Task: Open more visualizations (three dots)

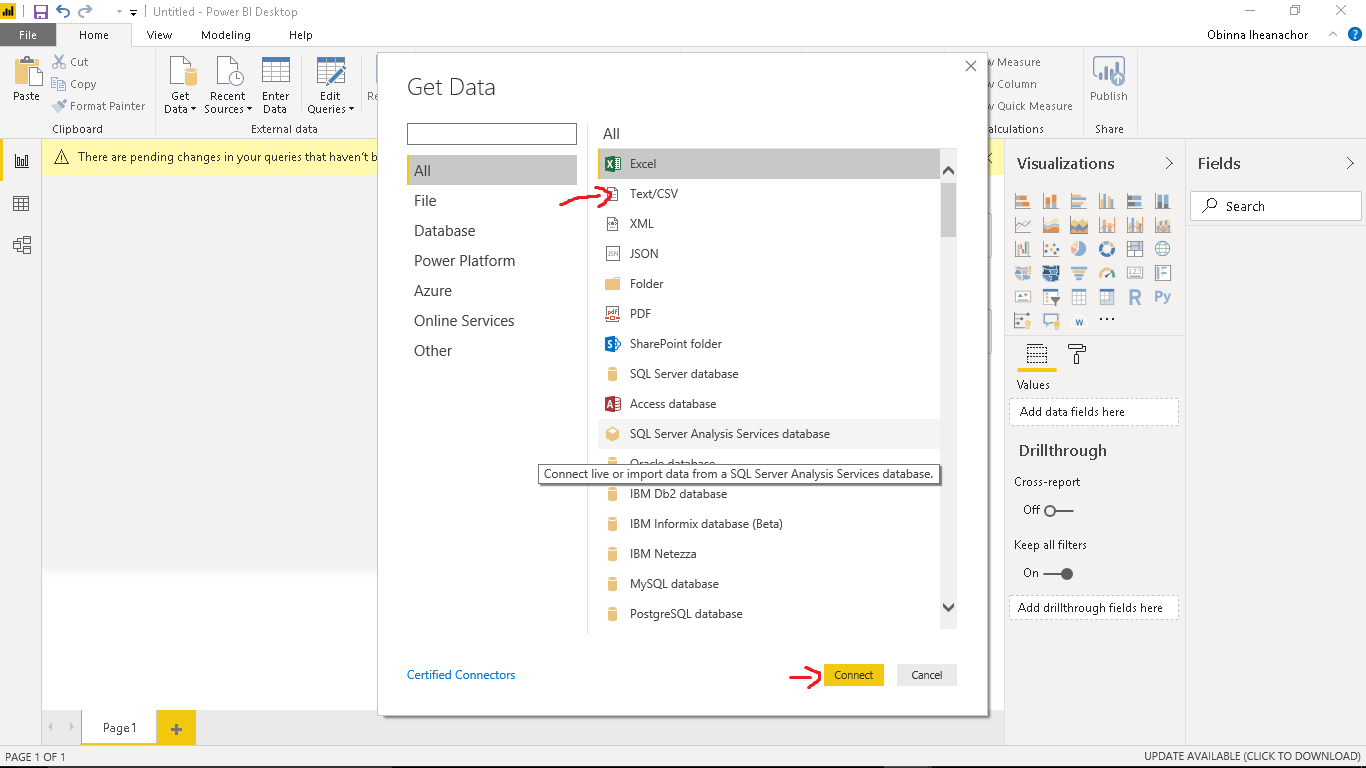Action: tap(1106, 320)
